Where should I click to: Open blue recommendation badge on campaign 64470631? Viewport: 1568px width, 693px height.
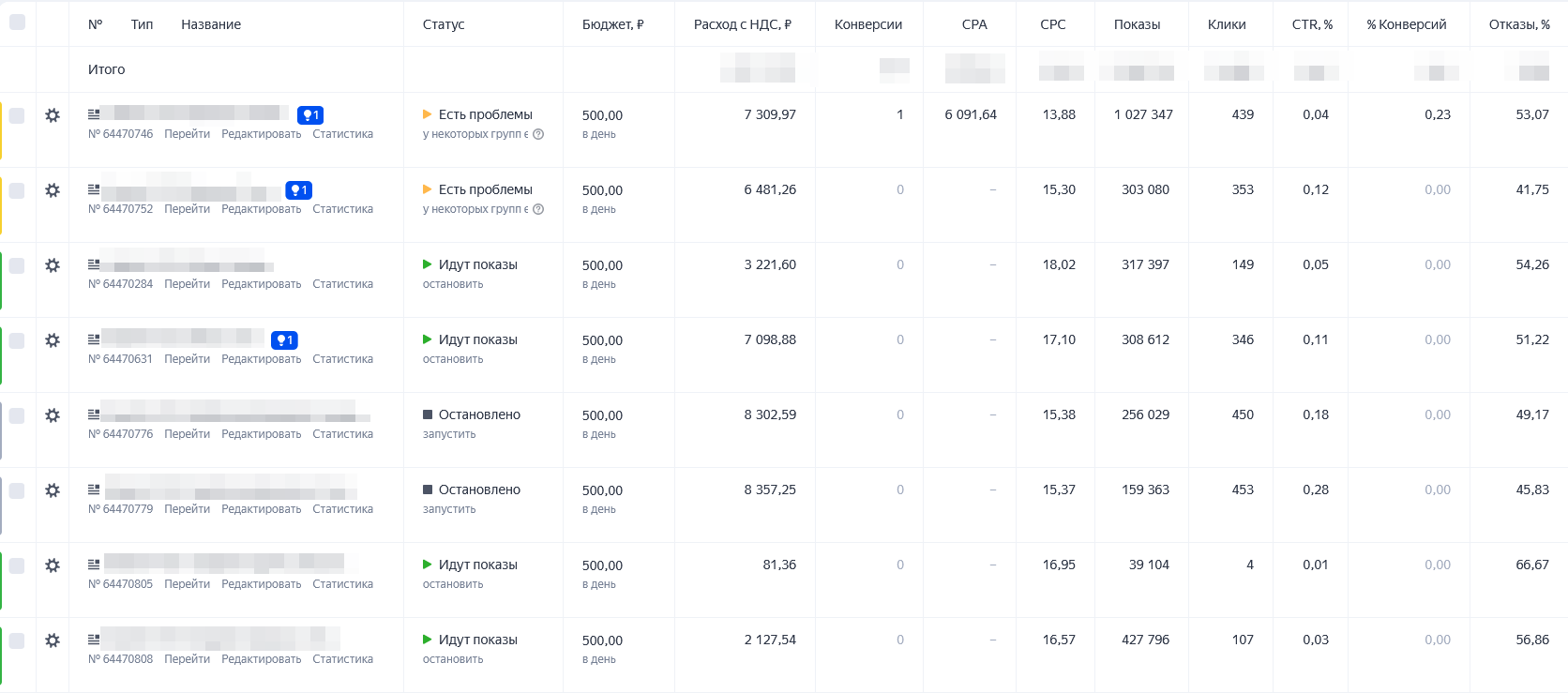point(284,340)
